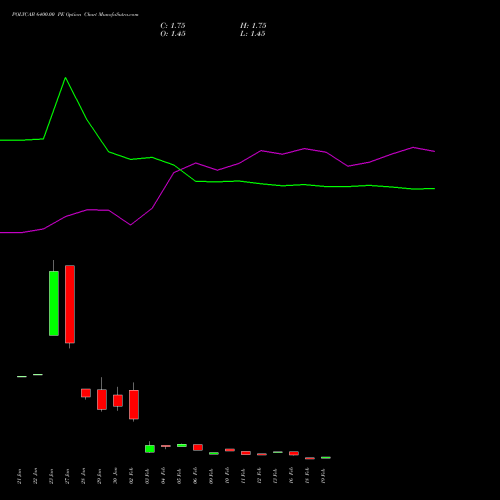The height and width of the screenshot is (500, 500).
Task: Select the red candle for 16 Feb
Action: [x=294, y=453]
